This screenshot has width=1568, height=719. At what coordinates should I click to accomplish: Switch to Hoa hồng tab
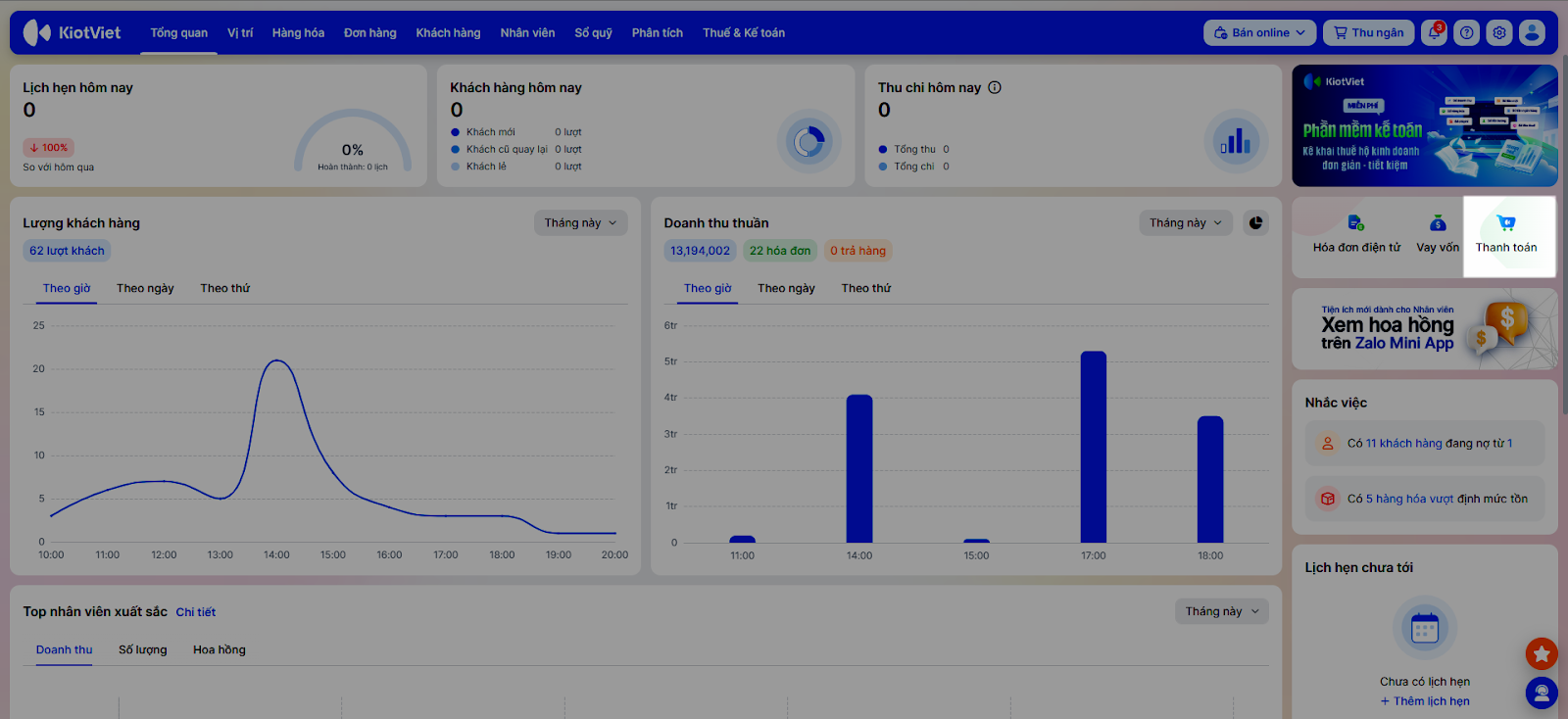click(220, 649)
